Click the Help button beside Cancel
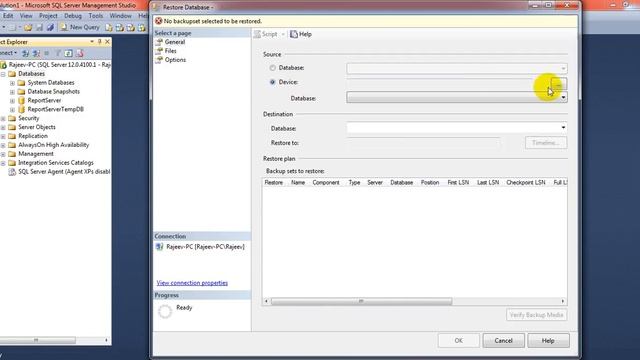The image size is (640, 360). 548,340
